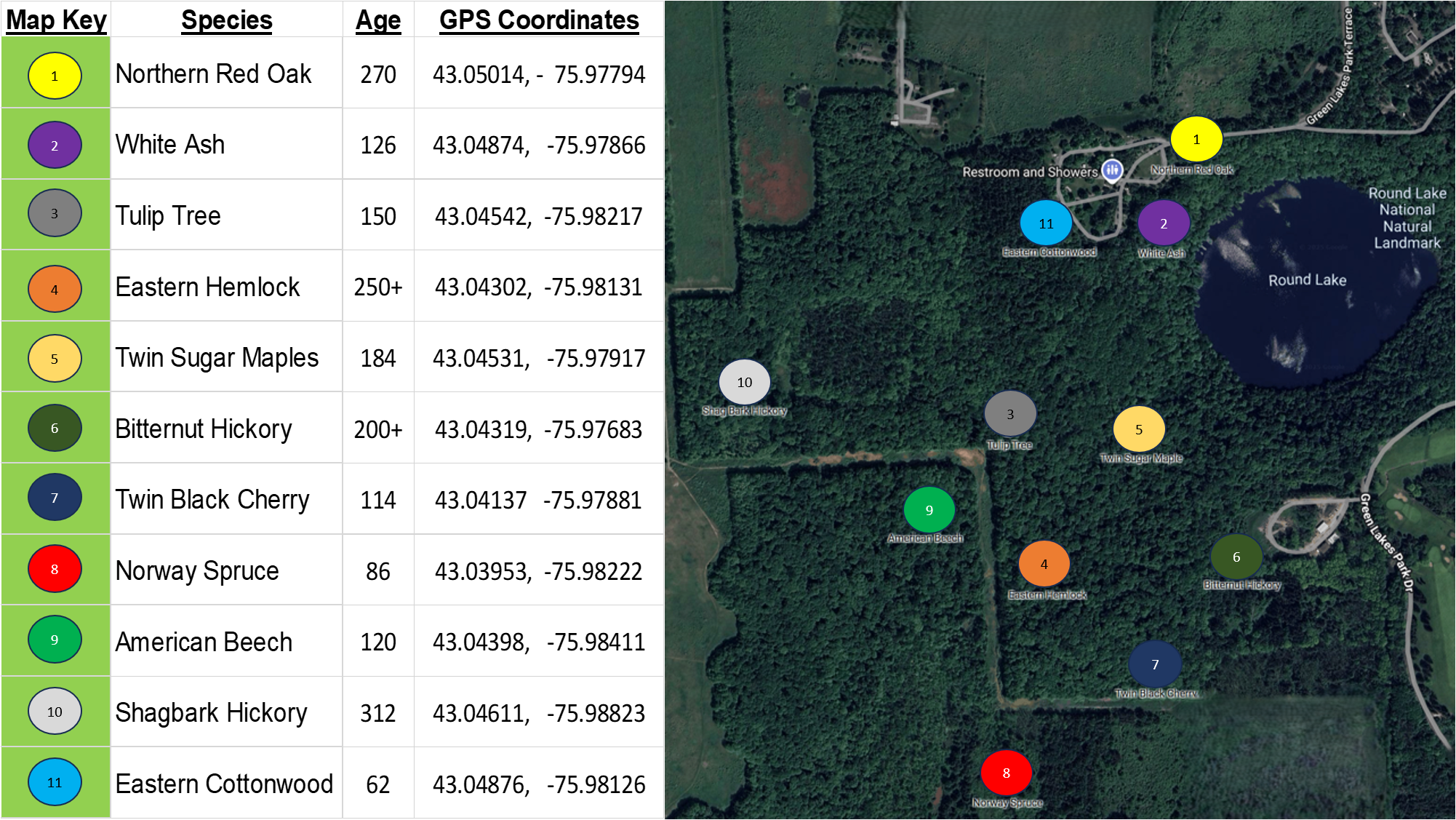Viewport: 1456px width, 820px height.
Task: Click dark green Bitternut Hickory map marker
Action: [x=1236, y=557]
